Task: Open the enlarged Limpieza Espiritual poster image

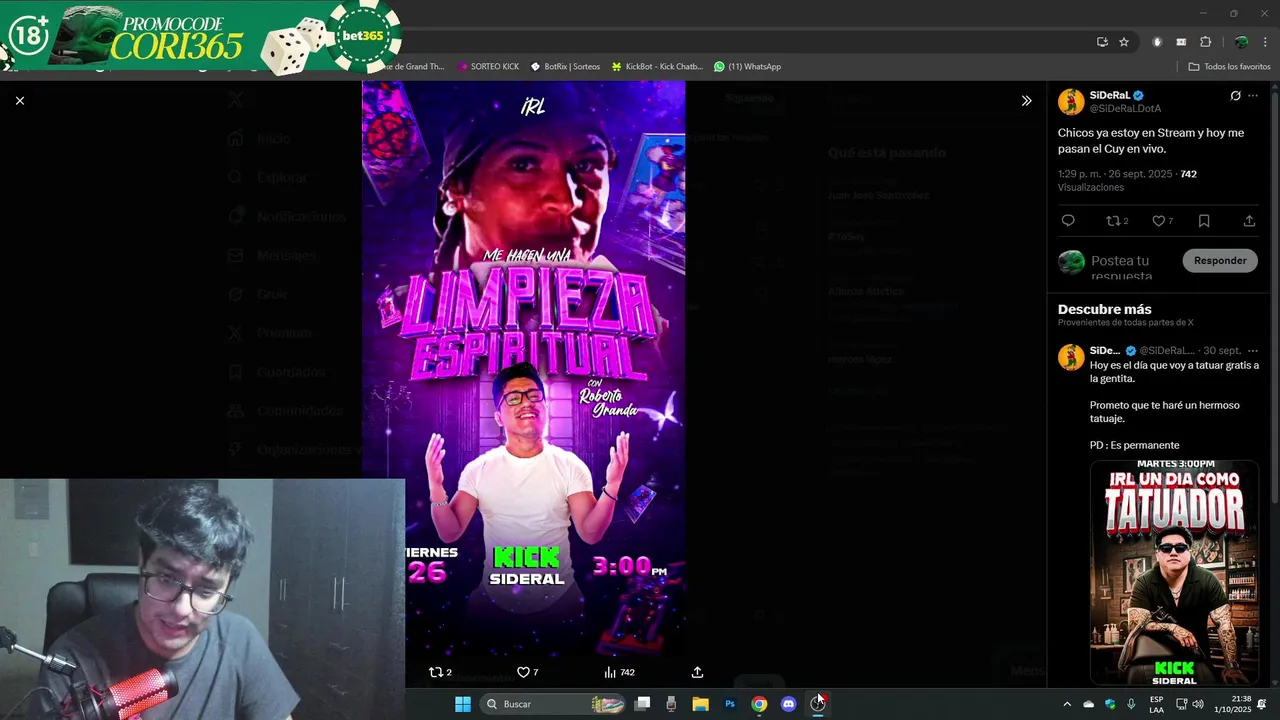Action: tap(524, 366)
